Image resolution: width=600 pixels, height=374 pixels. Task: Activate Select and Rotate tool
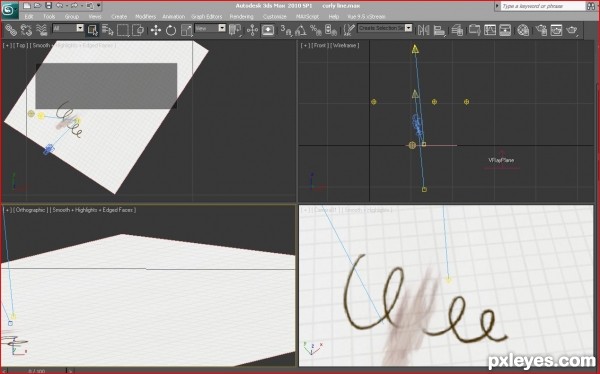pyautogui.click(x=171, y=30)
